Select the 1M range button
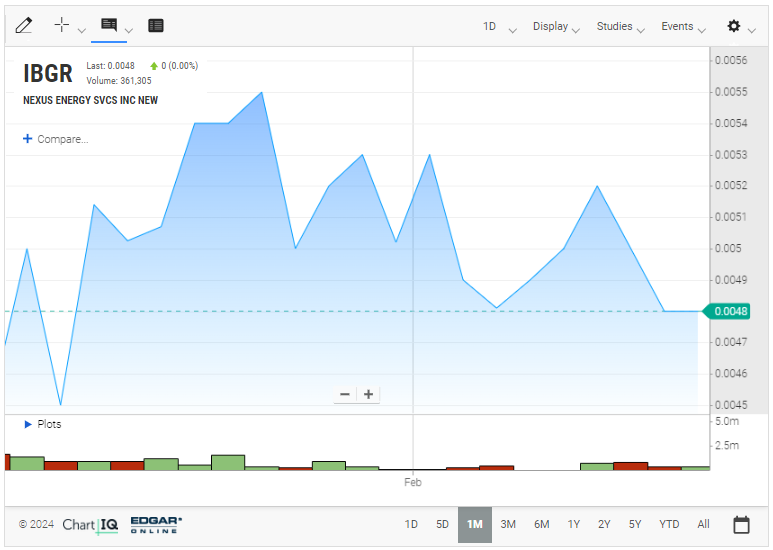Viewport: 773px width, 550px height. click(475, 524)
